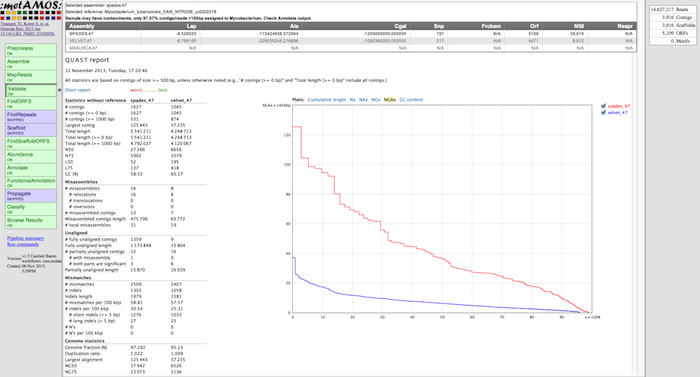Open the Preprocess pipeline step
This screenshot has width=700, height=377.
(31, 50)
